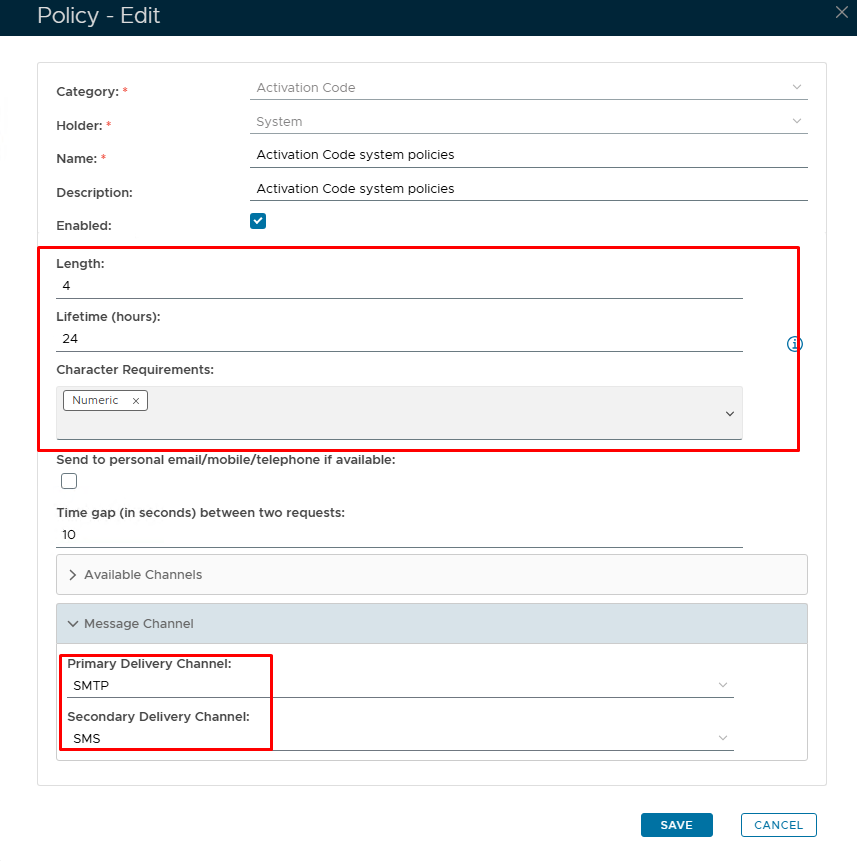Image resolution: width=857 pixels, height=861 pixels.
Task: Uncheck the Enabled checkbox
Action: (258, 221)
